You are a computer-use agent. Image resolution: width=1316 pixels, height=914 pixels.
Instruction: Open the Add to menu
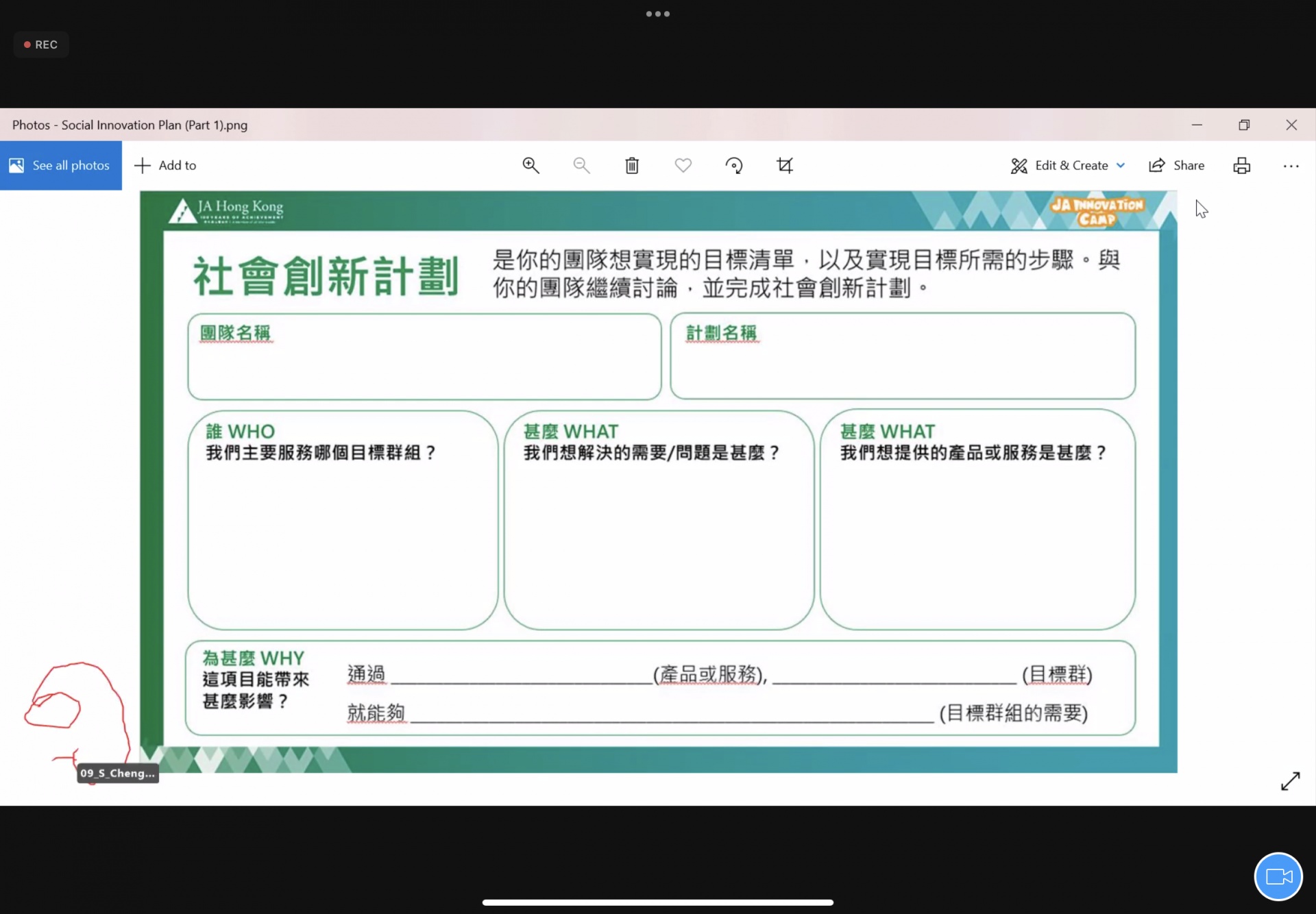pyautogui.click(x=165, y=165)
